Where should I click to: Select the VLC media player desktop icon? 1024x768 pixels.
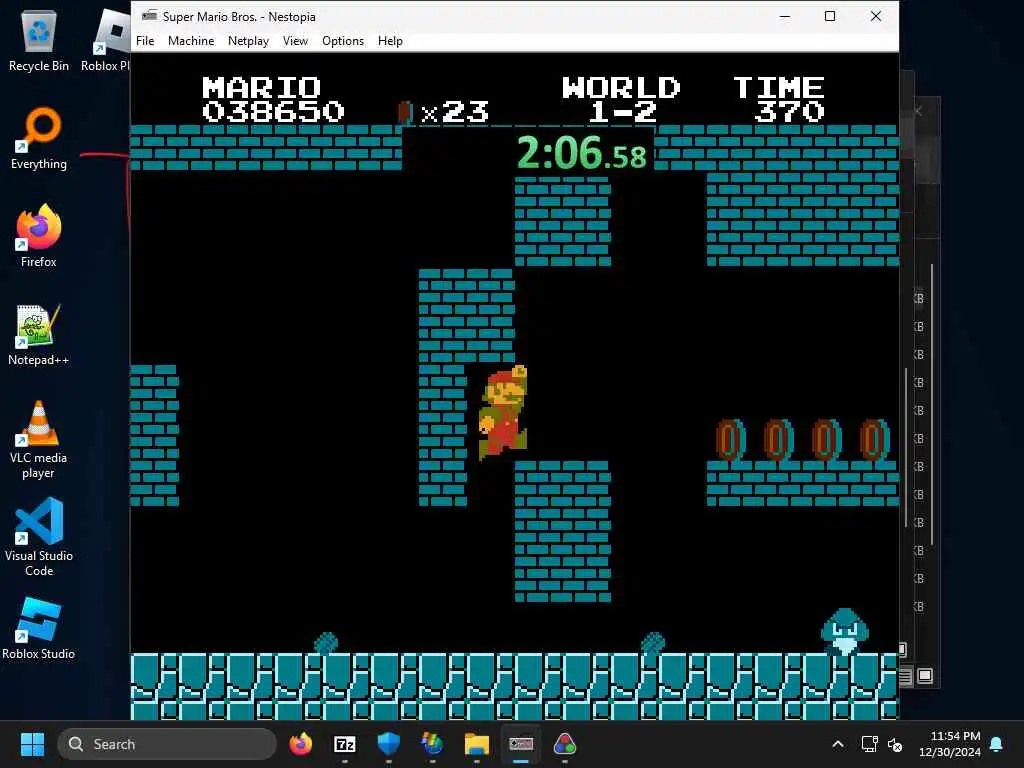[x=39, y=440]
